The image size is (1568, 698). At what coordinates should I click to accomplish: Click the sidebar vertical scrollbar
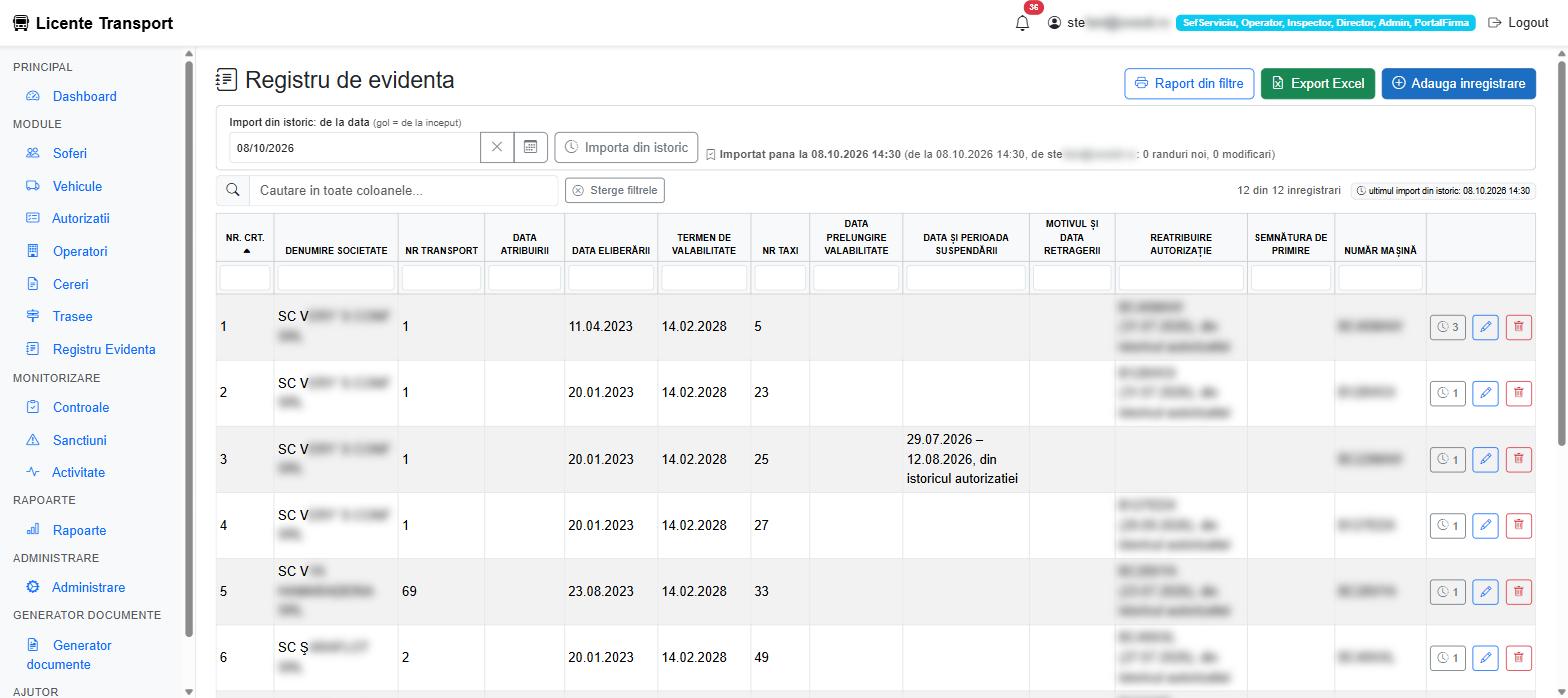(189, 348)
